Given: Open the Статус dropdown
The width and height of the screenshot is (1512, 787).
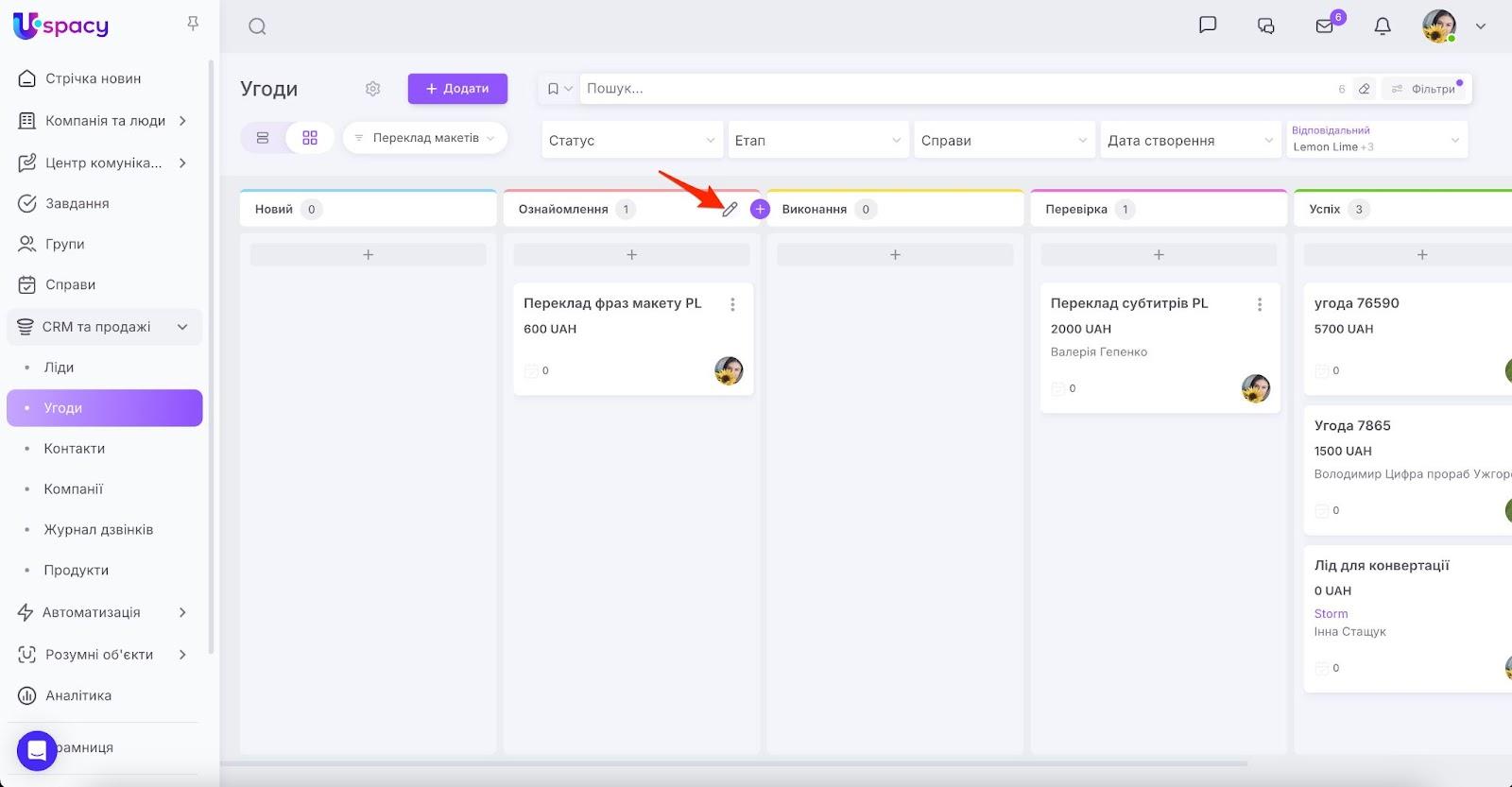Looking at the screenshot, I should pos(632,140).
